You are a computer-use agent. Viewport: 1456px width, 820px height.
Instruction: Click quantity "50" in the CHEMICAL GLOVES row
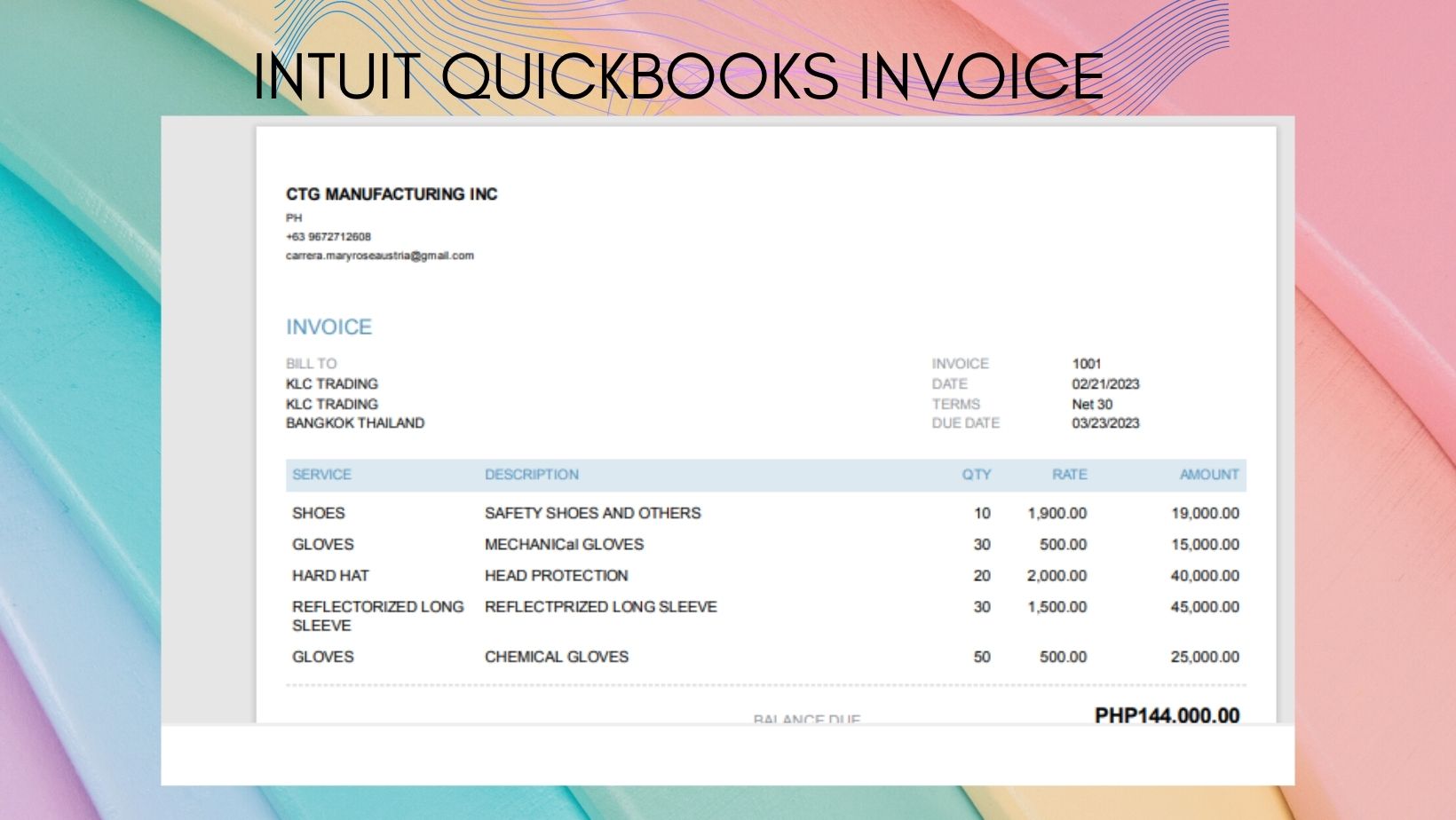click(982, 657)
